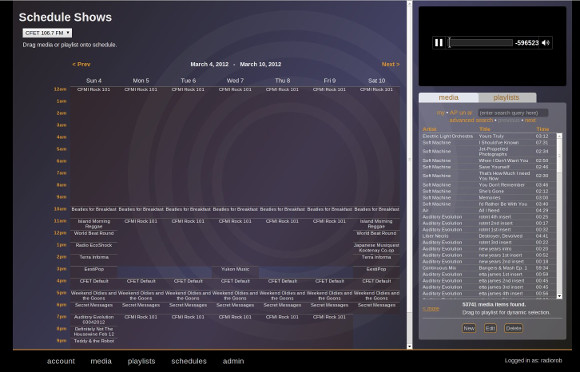
Task: Open the media menu in bottom bar
Action: [x=101, y=361]
